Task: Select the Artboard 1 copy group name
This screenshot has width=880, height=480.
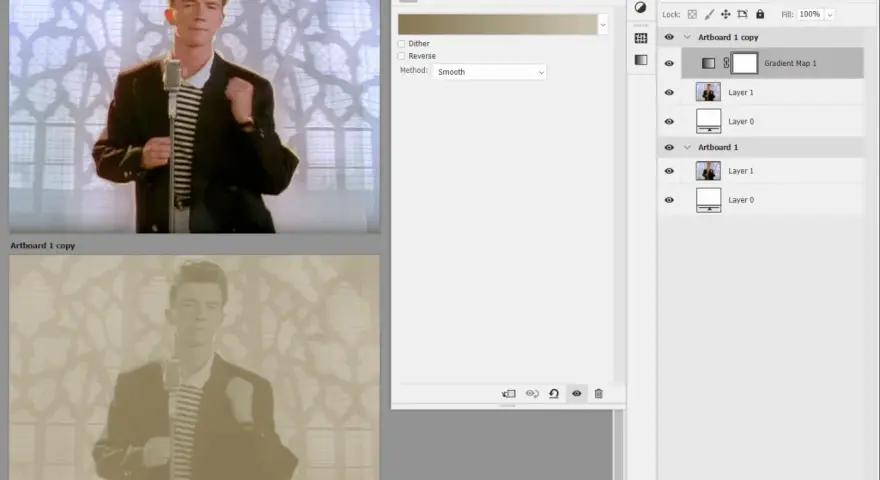Action: 728,37
